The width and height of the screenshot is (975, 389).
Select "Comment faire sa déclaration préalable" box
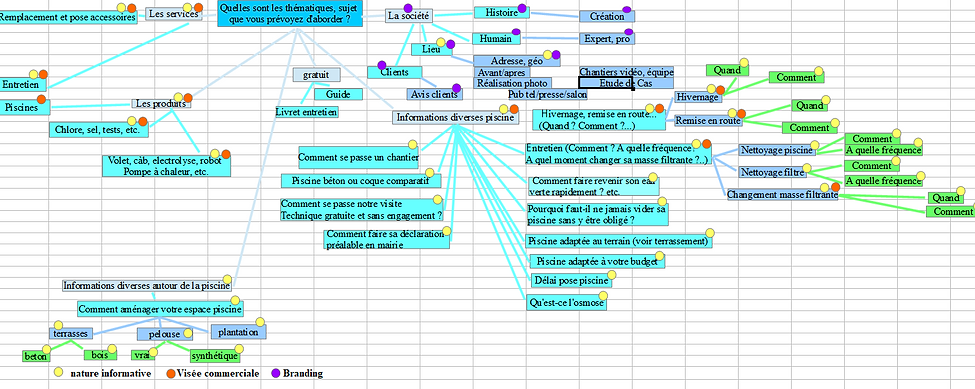386,239
